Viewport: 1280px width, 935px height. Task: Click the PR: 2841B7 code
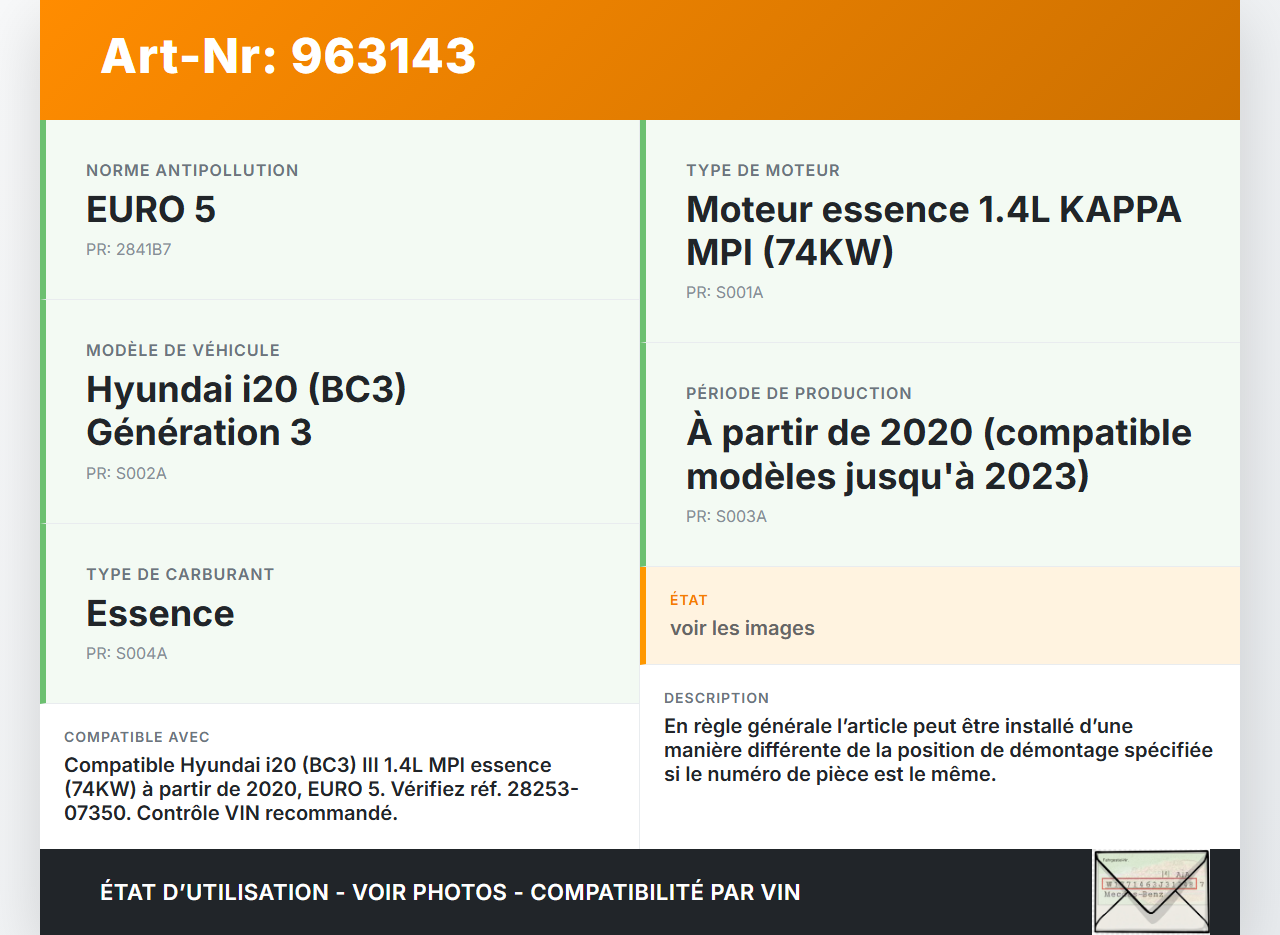129,249
